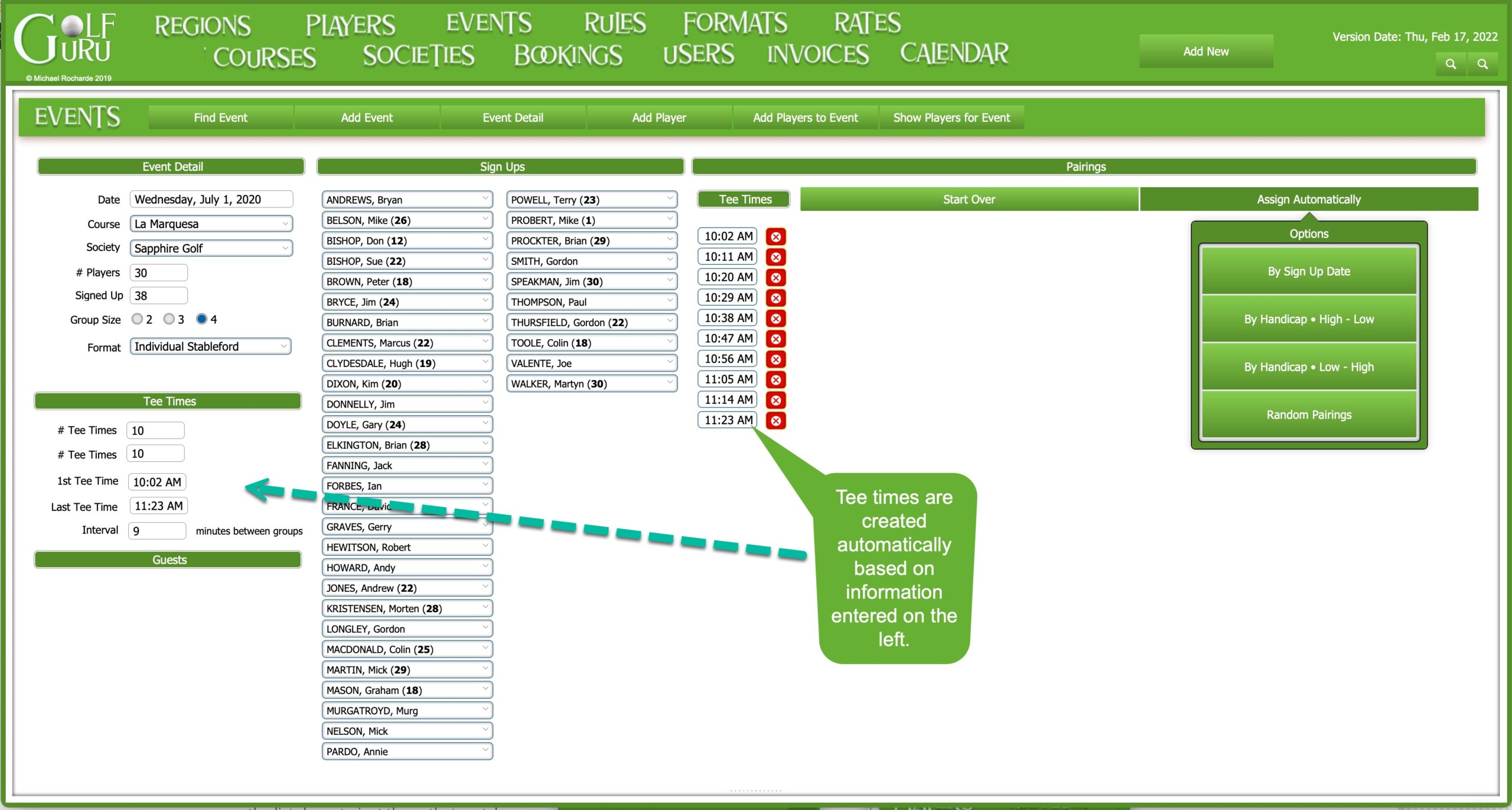Delete the 10:38 AM tee time
Viewport: 1512px width, 810px height.
tap(775, 318)
